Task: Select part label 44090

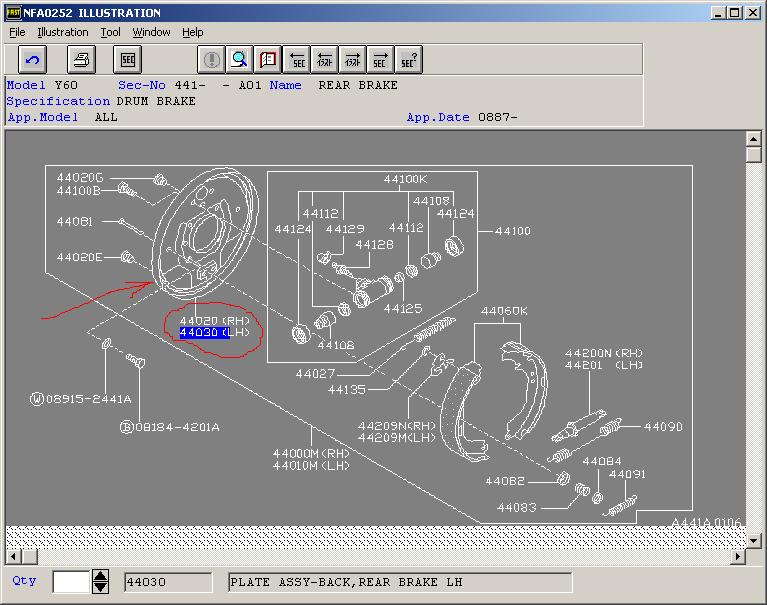Action: (x=663, y=426)
